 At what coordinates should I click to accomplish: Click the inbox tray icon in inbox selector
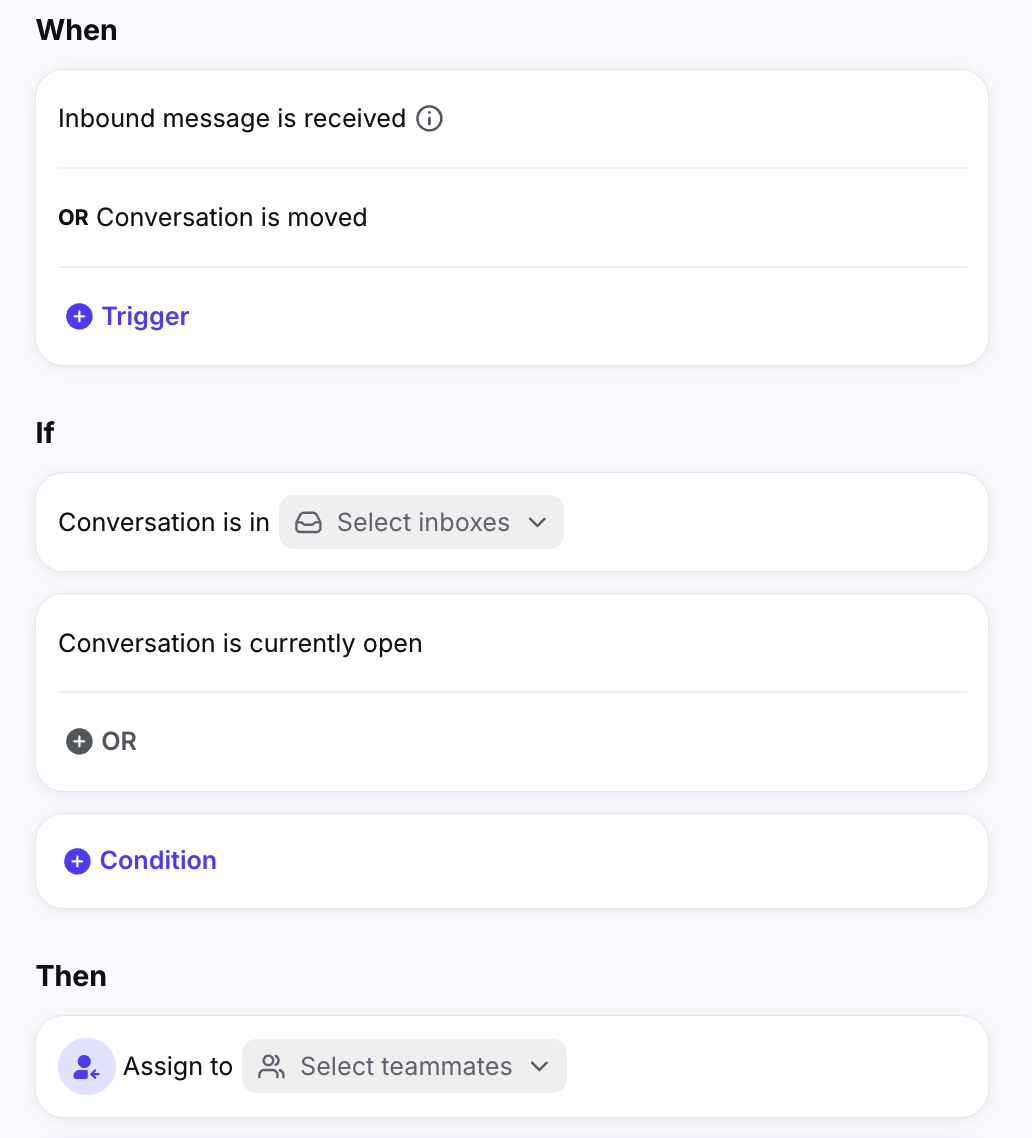tap(309, 523)
